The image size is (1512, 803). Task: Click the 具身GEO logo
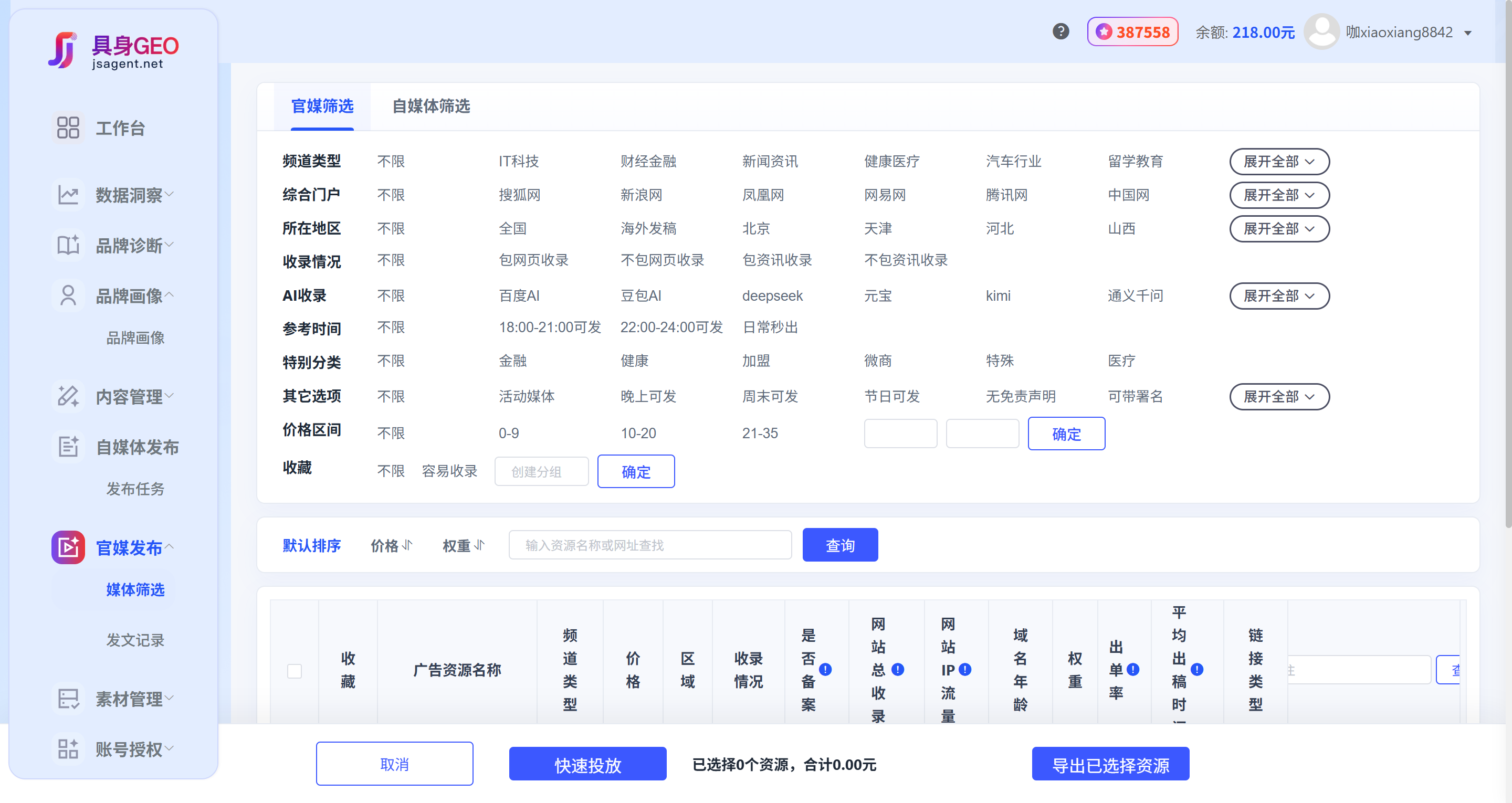pos(113,50)
